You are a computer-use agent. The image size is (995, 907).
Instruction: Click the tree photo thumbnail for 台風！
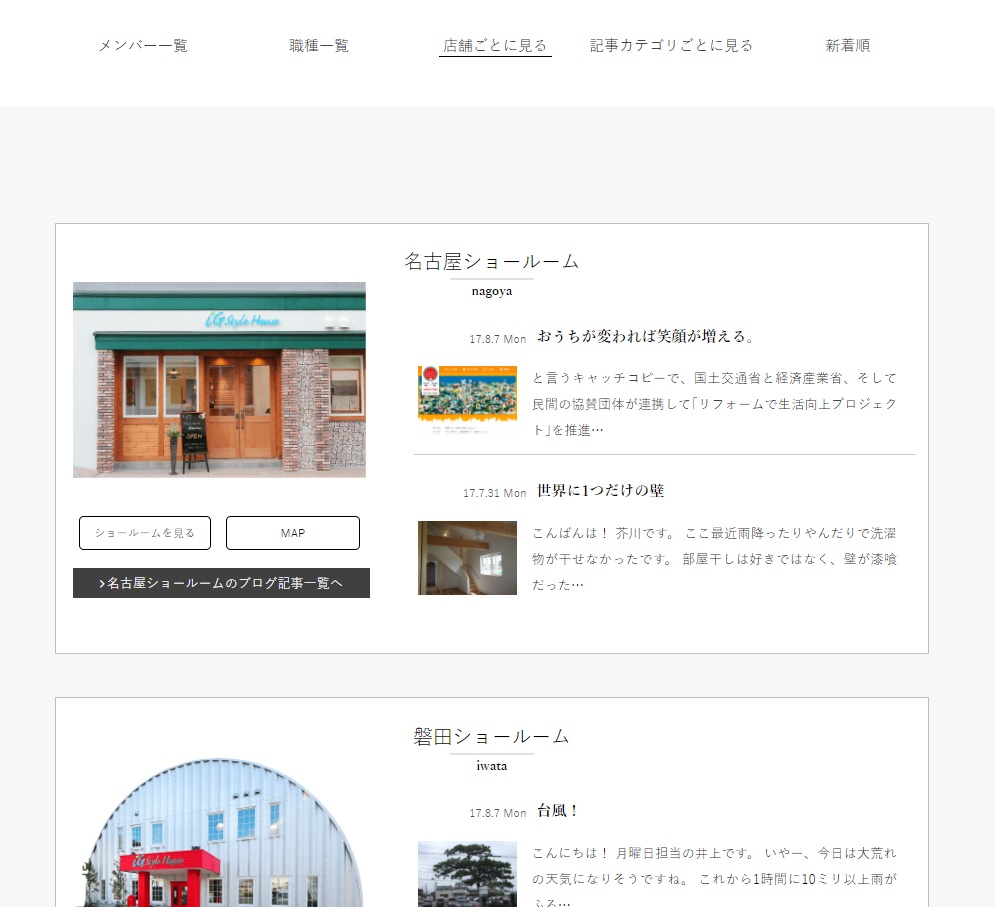coord(467,873)
